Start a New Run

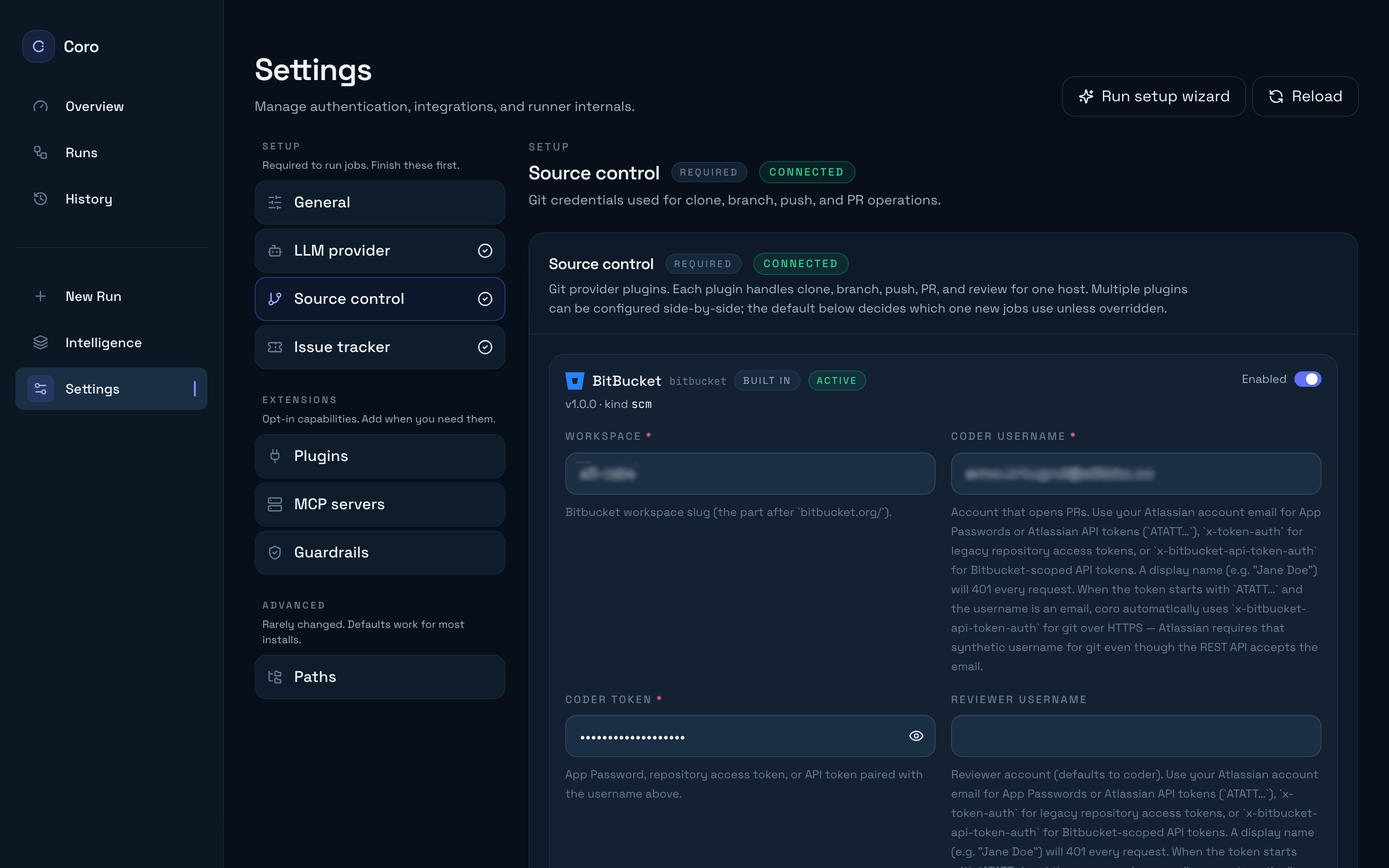click(x=111, y=296)
